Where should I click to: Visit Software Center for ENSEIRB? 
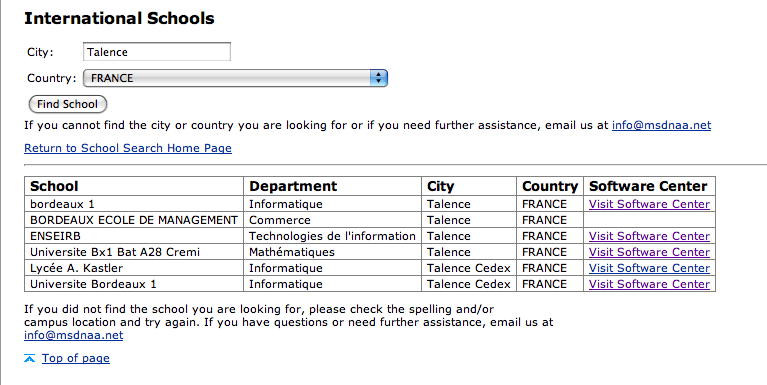[x=649, y=236]
